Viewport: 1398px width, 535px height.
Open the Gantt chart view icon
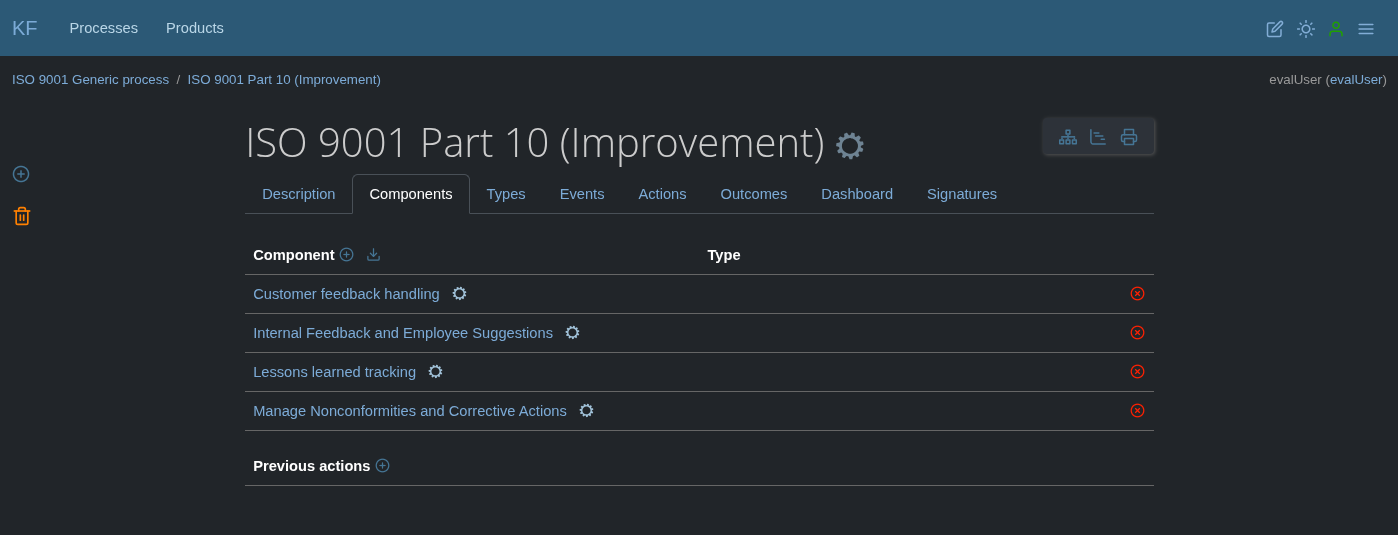point(1098,137)
